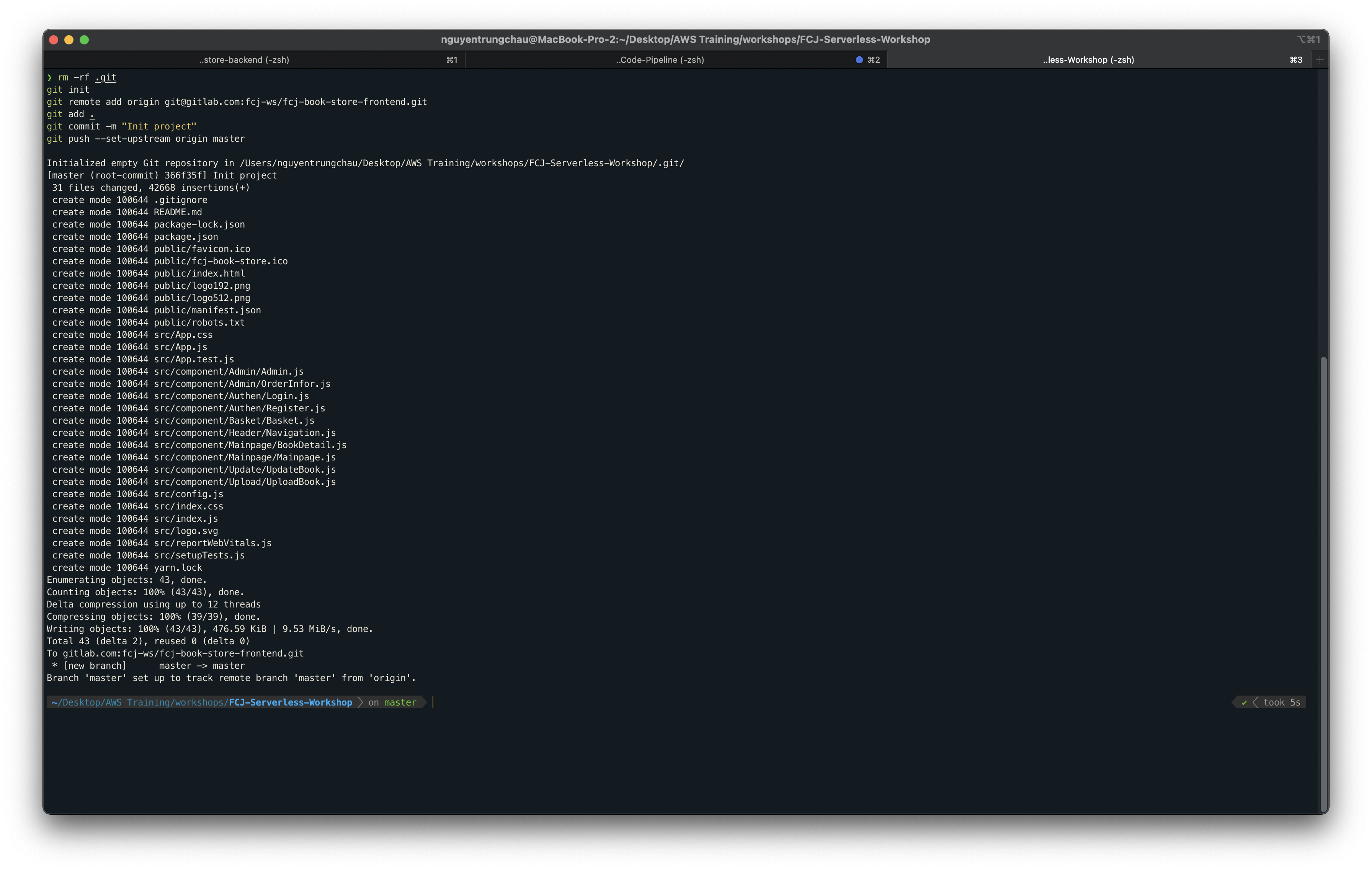The height and width of the screenshot is (871, 1372).
Task: Click the 'src/logo.svg' line
Action: [135, 531]
